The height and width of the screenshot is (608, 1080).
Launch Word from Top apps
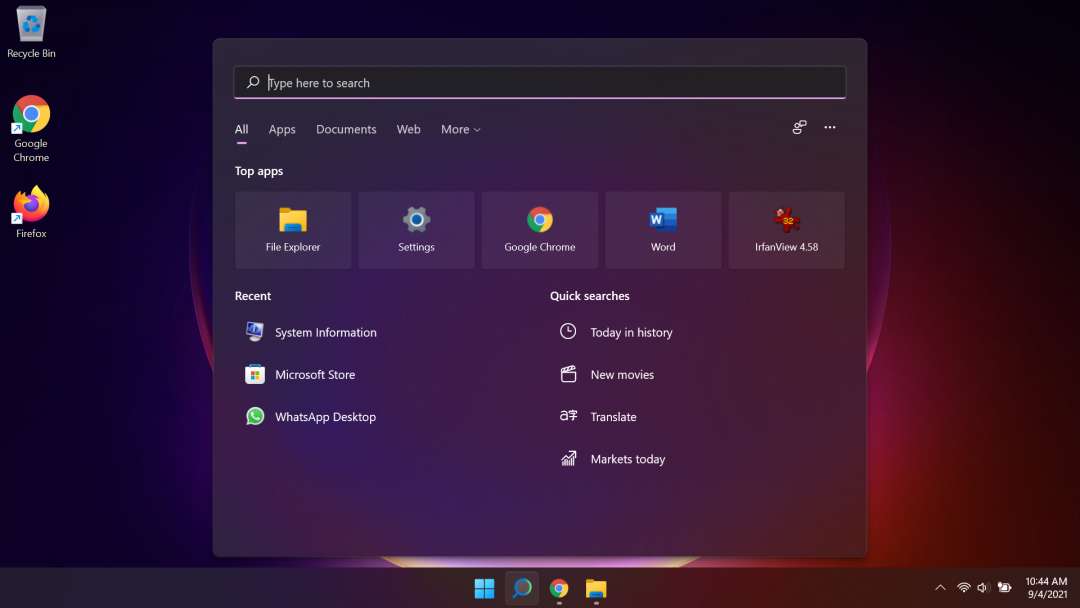click(x=663, y=230)
